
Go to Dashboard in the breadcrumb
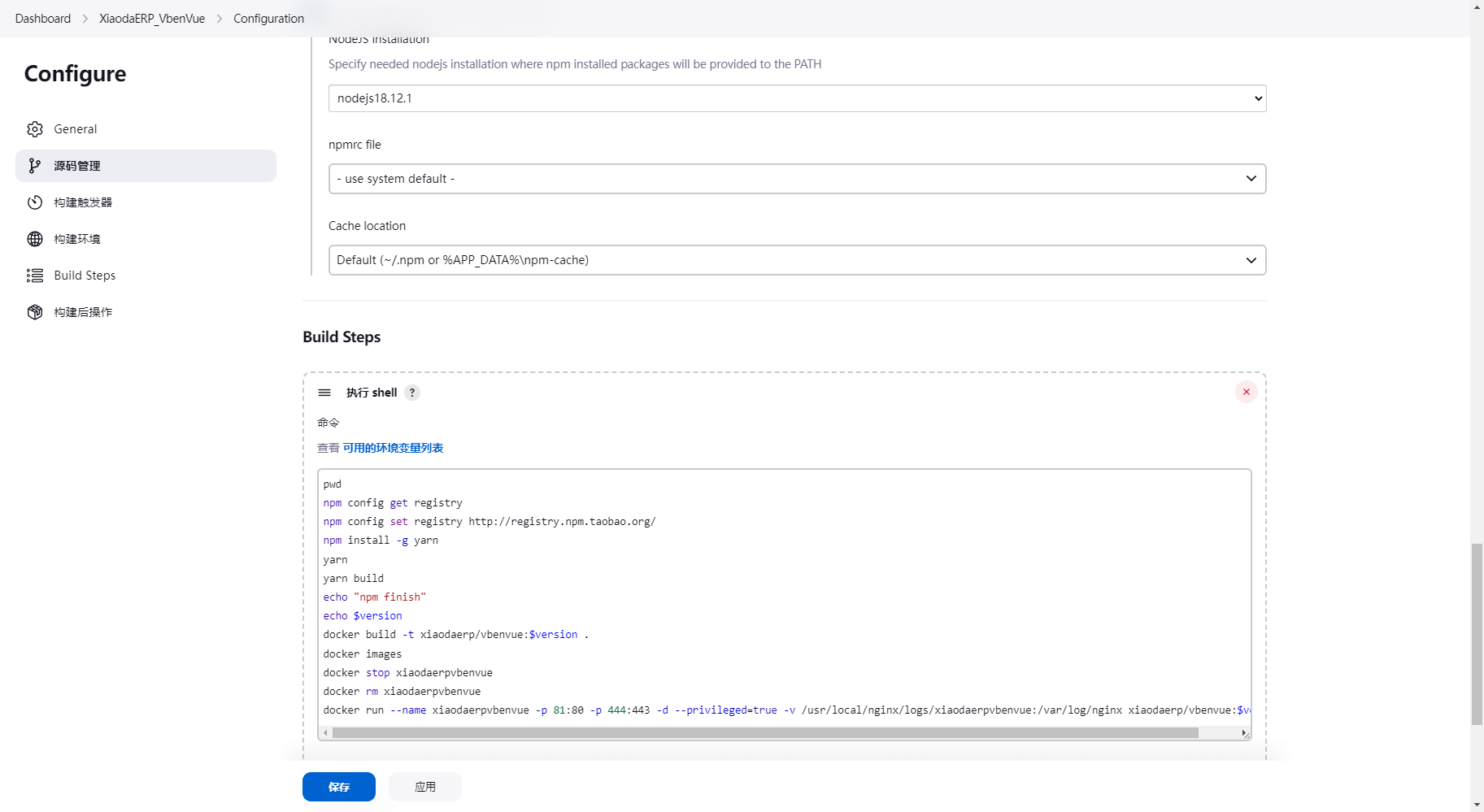(x=43, y=19)
